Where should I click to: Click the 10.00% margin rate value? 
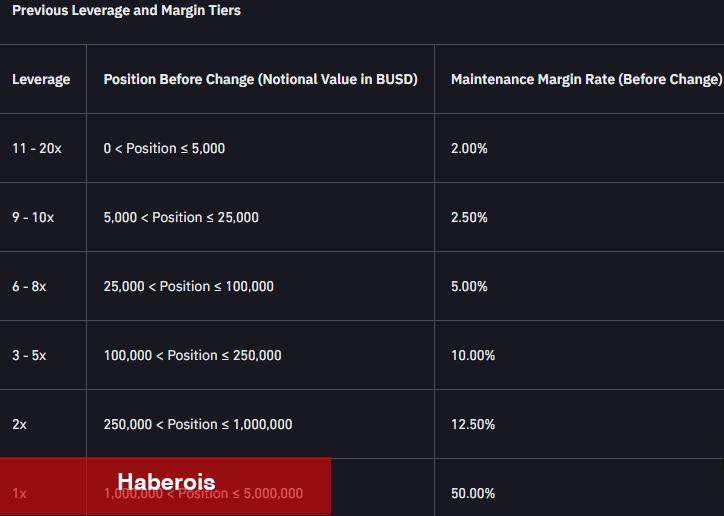point(473,355)
